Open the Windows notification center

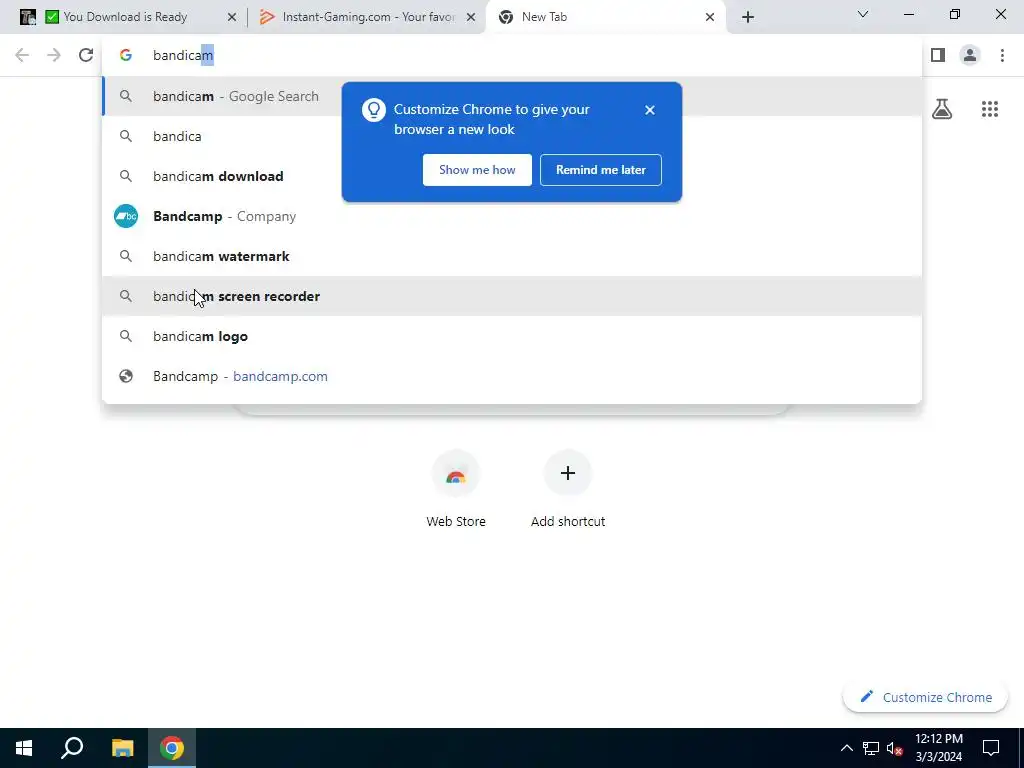(991, 748)
